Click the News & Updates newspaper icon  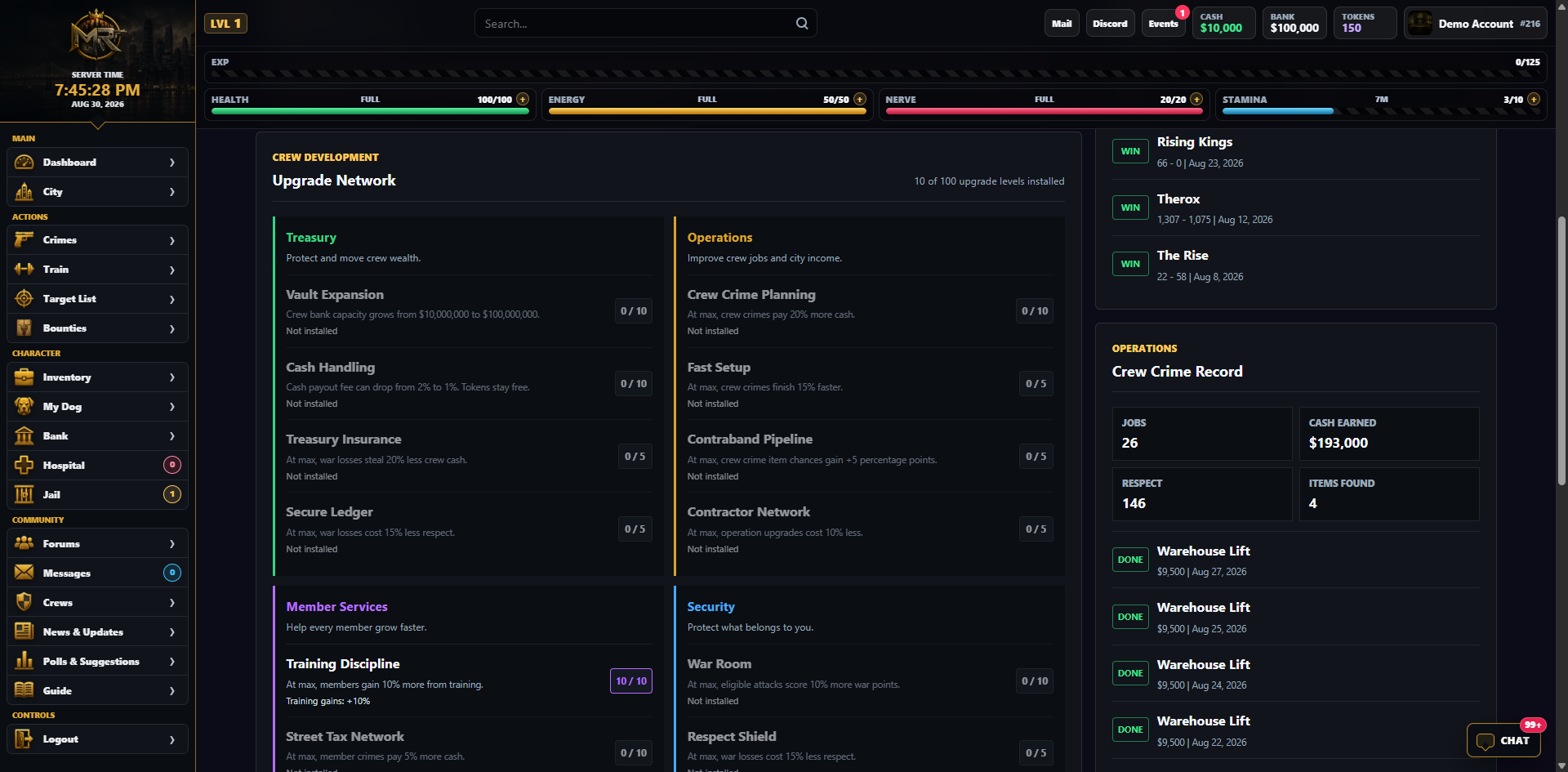pos(24,632)
